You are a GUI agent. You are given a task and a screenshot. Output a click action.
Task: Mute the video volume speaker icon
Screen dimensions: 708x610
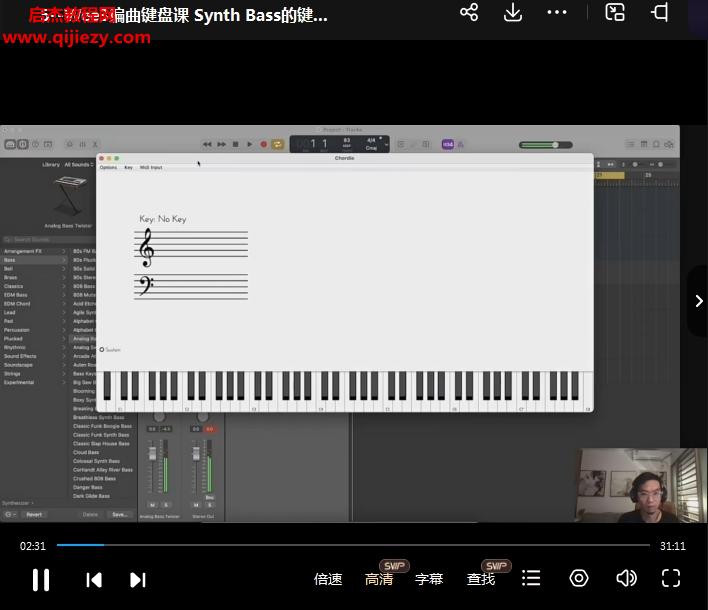(x=626, y=578)
